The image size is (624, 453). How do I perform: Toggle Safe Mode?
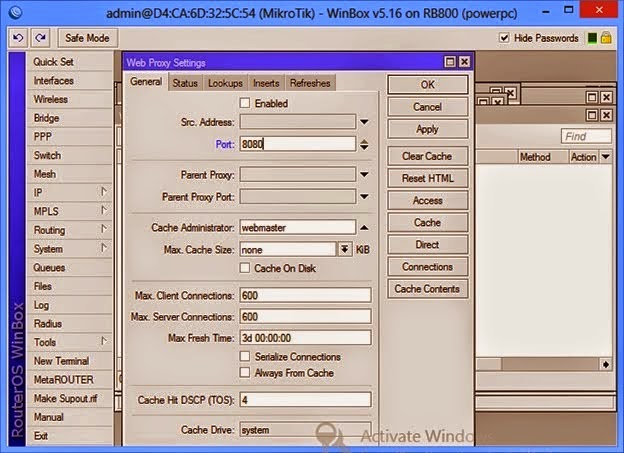88,38
